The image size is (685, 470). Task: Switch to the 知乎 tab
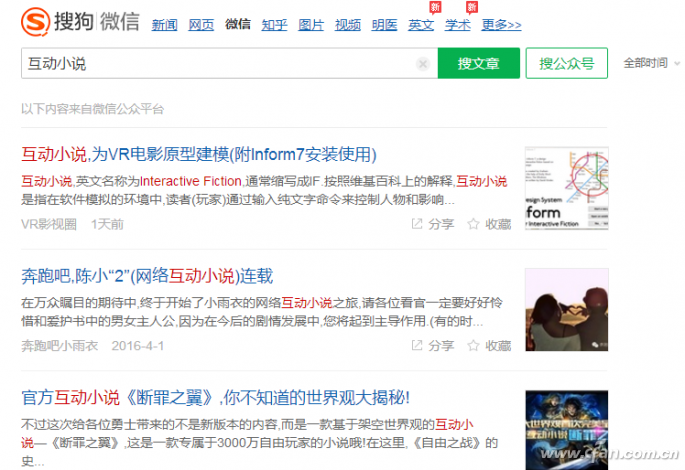[x=274, y=24]
